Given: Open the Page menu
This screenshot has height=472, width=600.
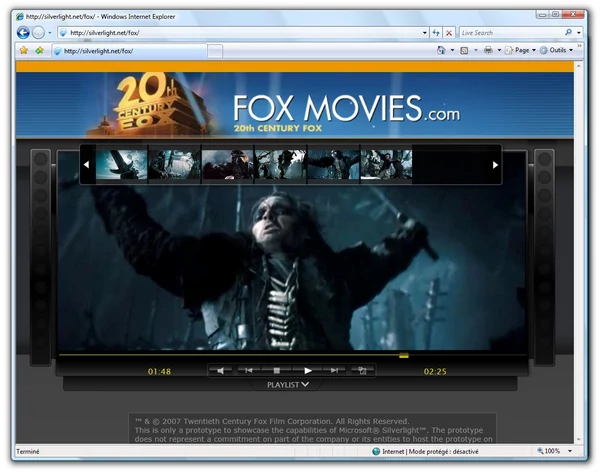Looking at the screenshot, I should (x=520, y=50).
